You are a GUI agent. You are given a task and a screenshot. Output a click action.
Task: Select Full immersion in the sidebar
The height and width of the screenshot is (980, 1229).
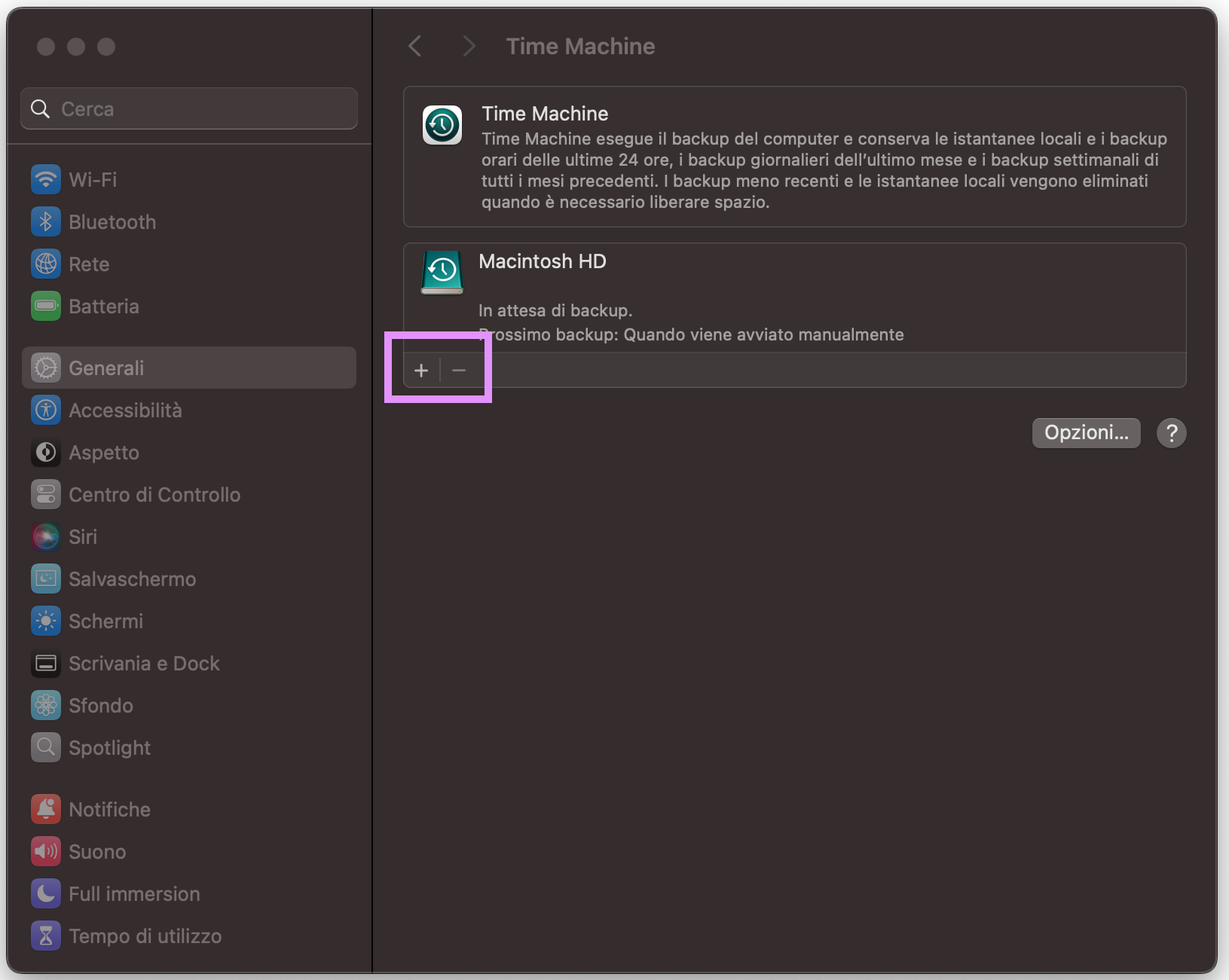pos(134,893)
